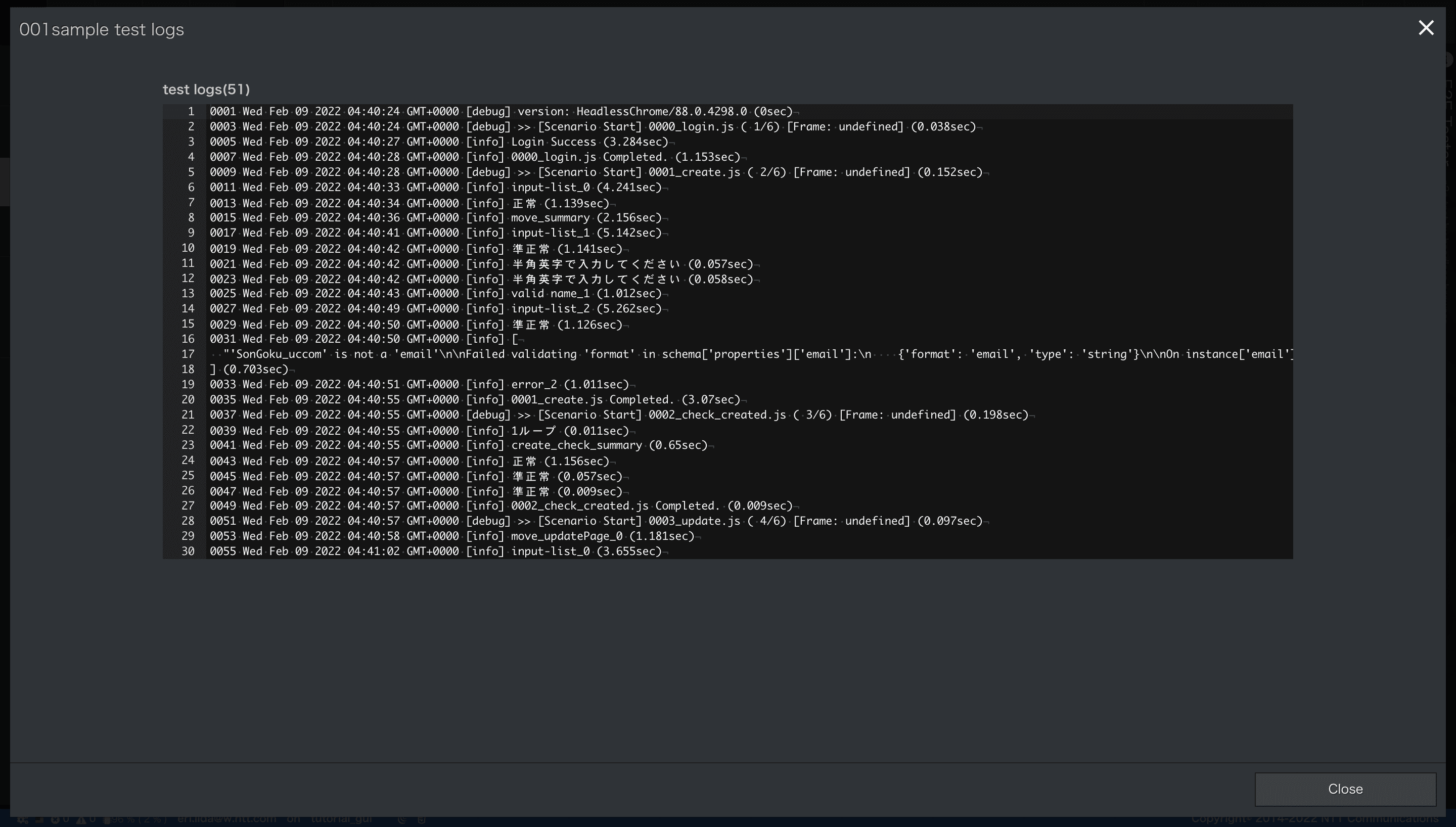
Task: Click the '準正常 (0.057sec)' log line
Action: coord(419,476)
